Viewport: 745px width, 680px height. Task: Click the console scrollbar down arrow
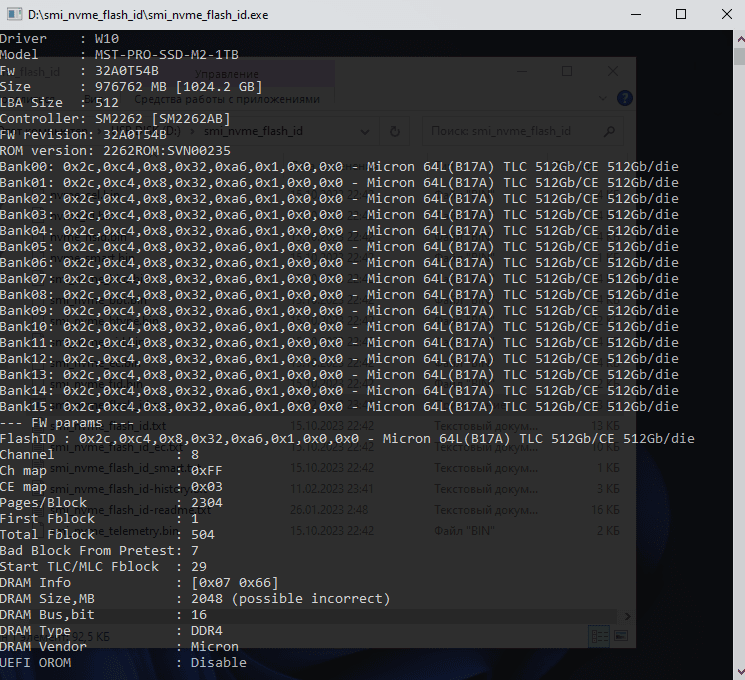(740, 671)
